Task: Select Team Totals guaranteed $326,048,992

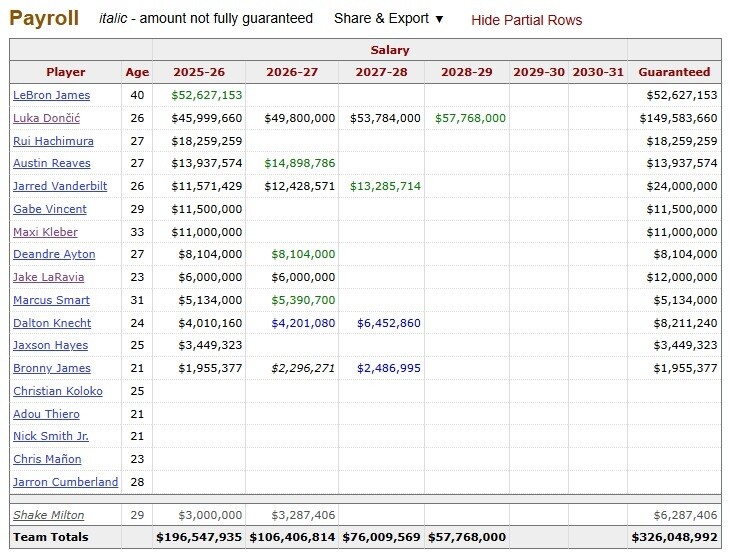Action: pyautogui.click(x=674, y=537)
